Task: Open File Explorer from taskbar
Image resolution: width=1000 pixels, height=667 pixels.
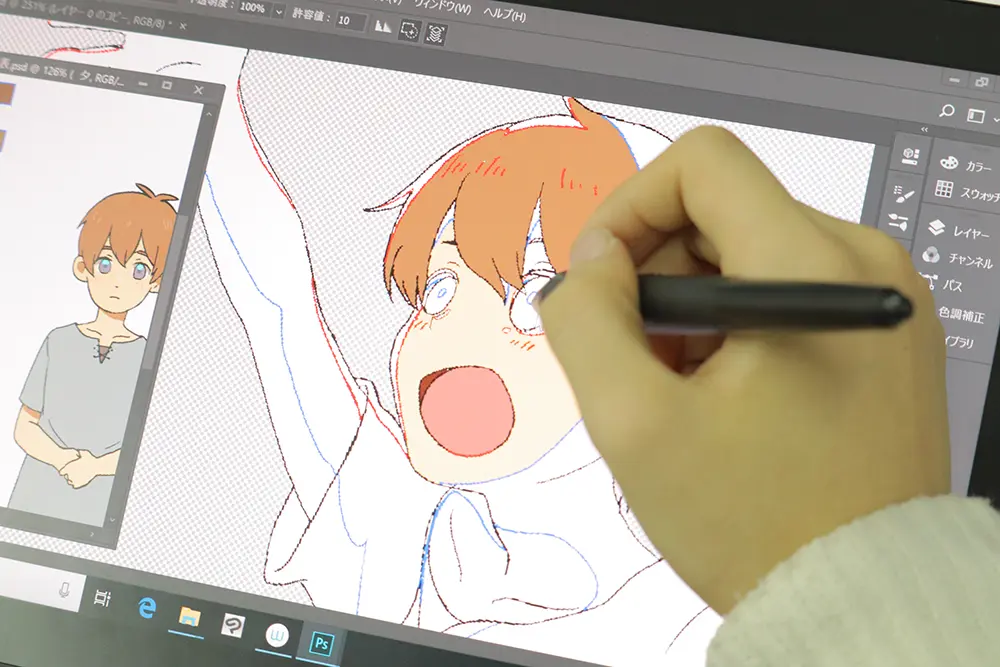Action: [x=189, y=617]
